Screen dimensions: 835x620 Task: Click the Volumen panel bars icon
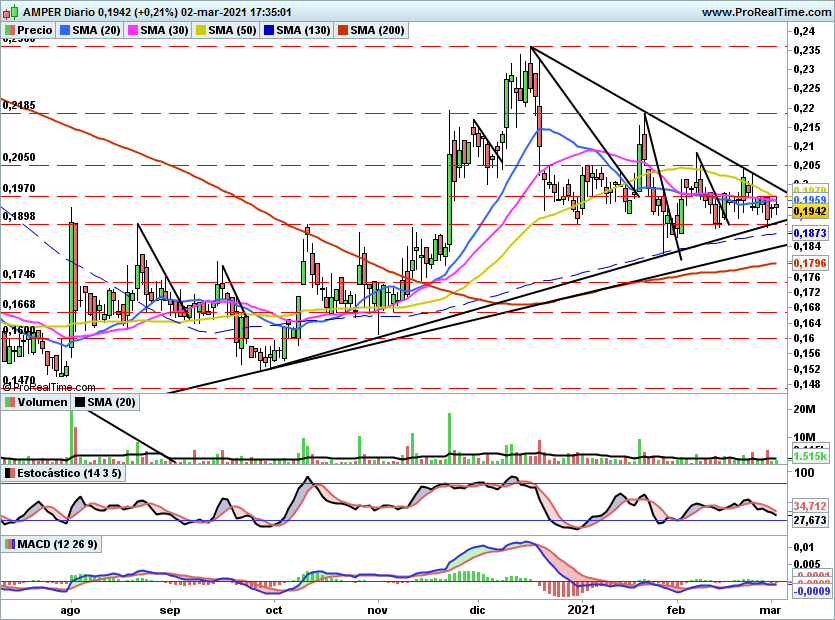(x=10, y=402)
